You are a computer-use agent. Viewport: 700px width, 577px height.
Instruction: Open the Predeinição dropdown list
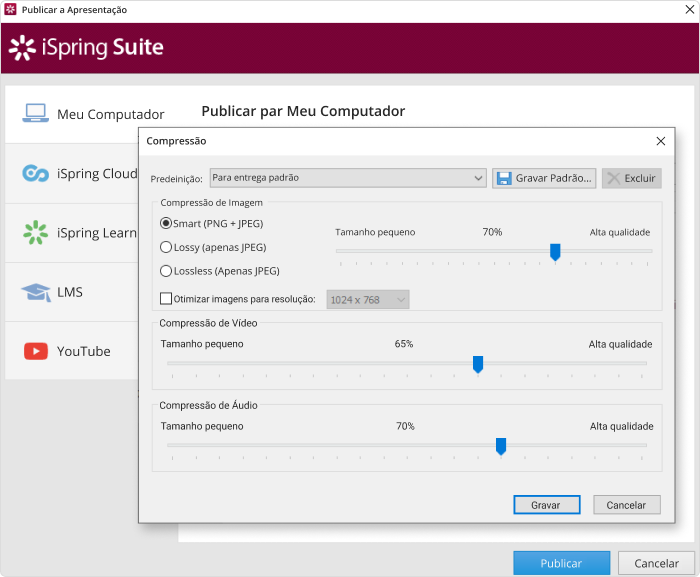click(x=348, y=178)
